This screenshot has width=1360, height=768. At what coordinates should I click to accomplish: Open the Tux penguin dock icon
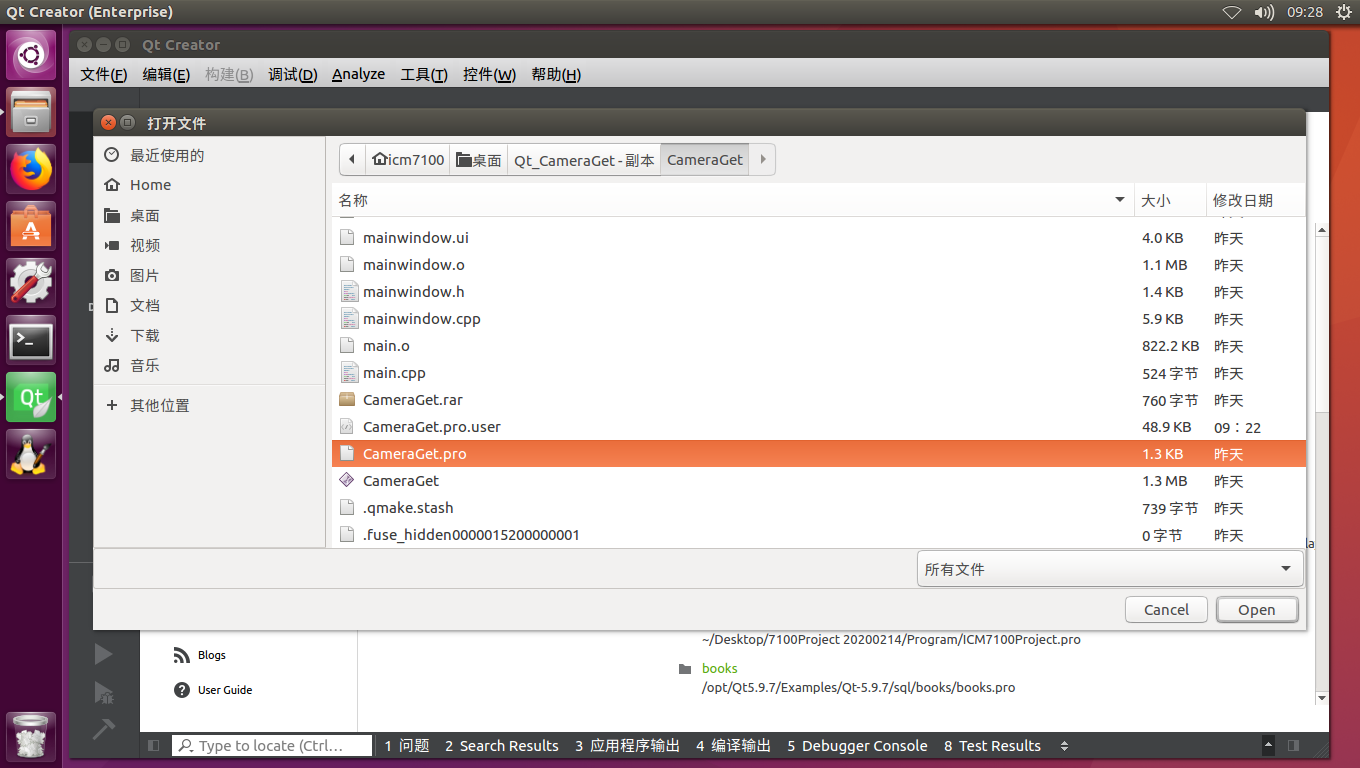31,454
